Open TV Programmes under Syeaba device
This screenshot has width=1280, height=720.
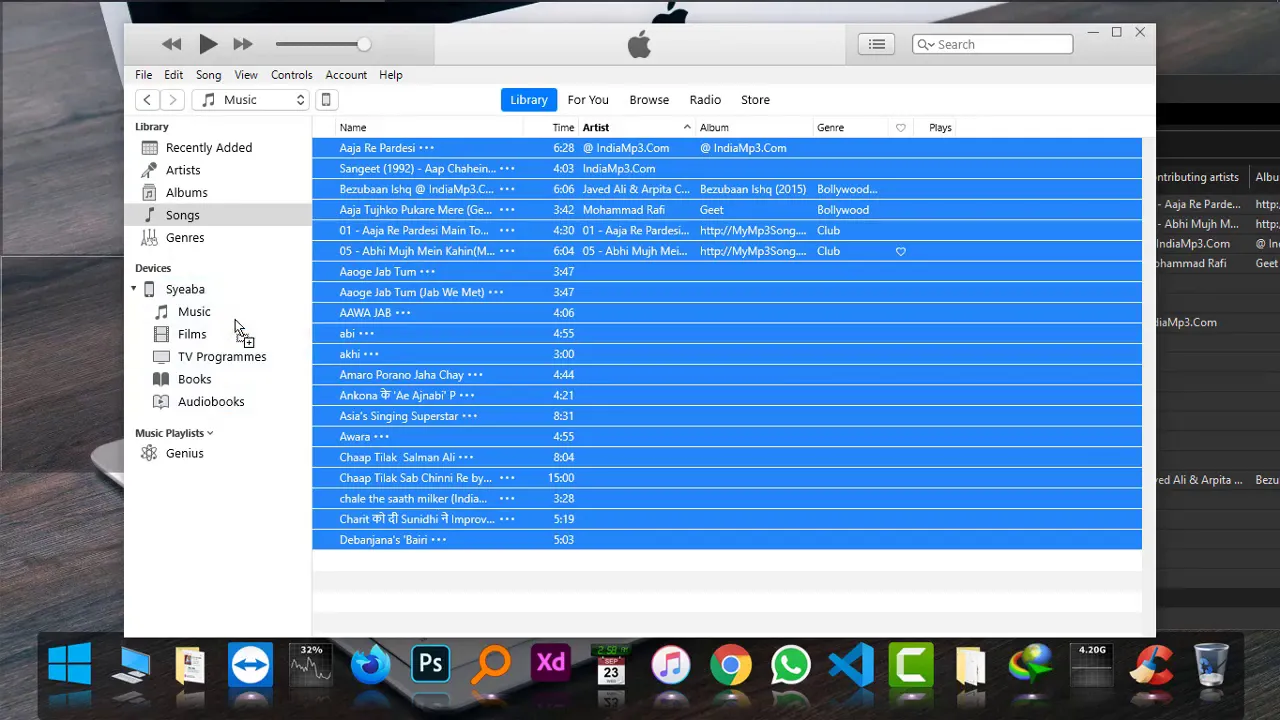coord(222,357)
